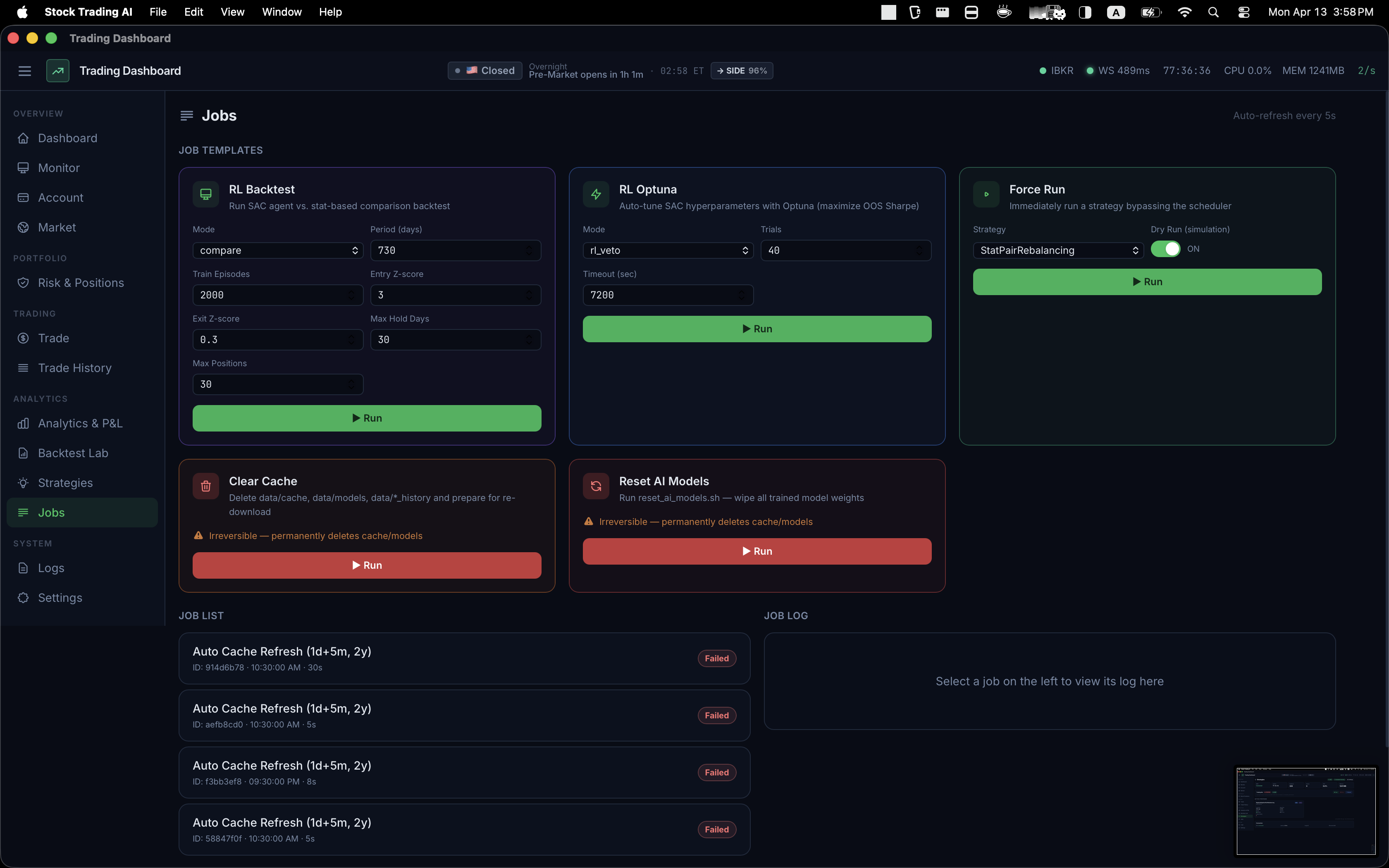This screenshot has width=1389, height=868.
Task: Open the Trade History panel
Action: (x=74, y=367)
